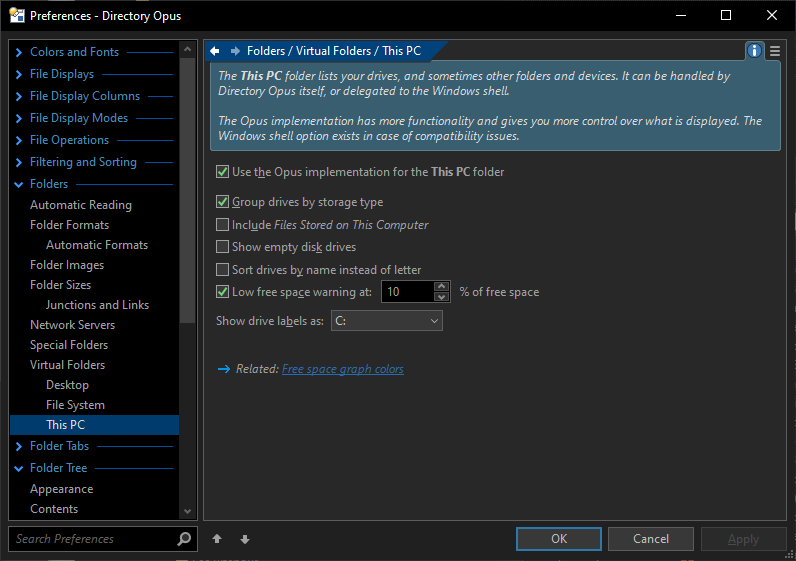The image size is (796, 561).
Task: Expand the Filtering and Sorting category
Action: pyautogui.click(x=19, y=162)
